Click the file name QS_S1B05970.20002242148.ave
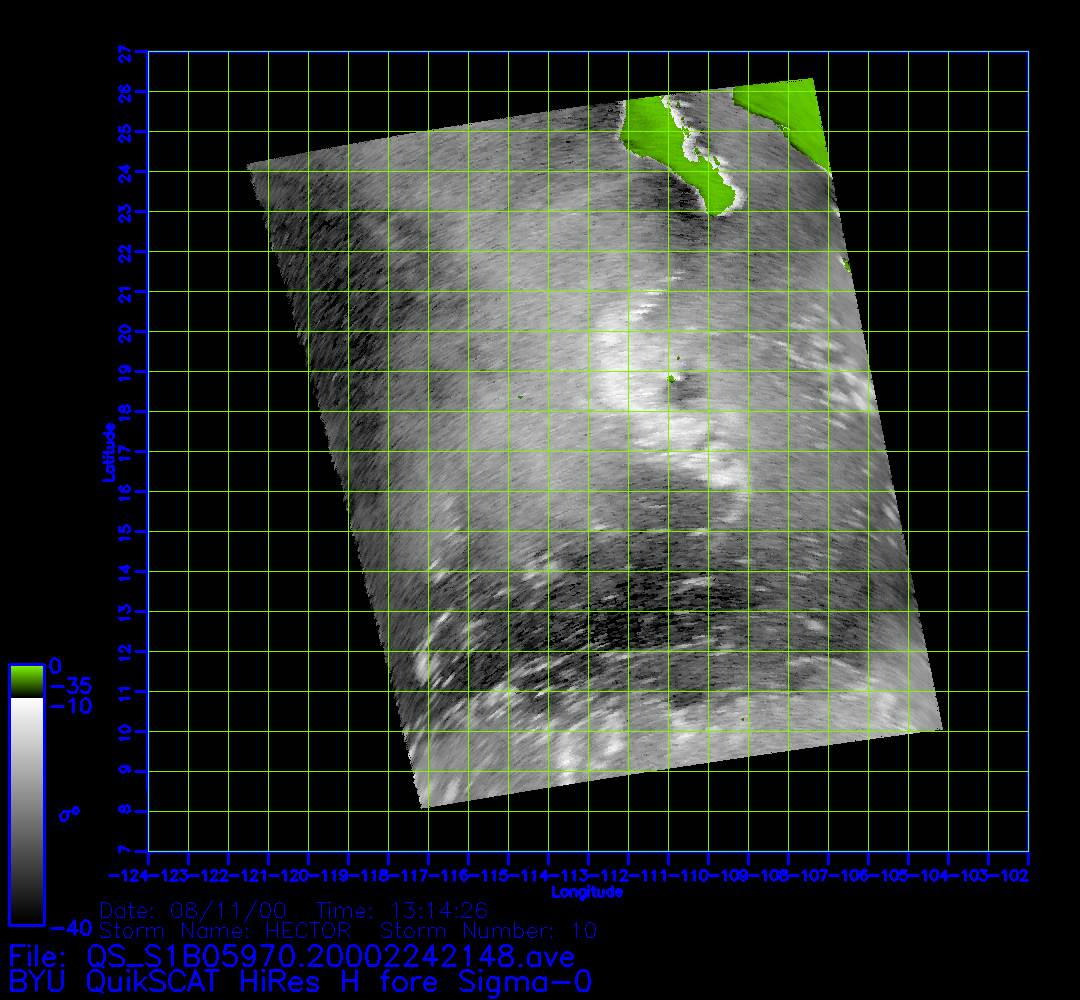 (x=331, y=957)
